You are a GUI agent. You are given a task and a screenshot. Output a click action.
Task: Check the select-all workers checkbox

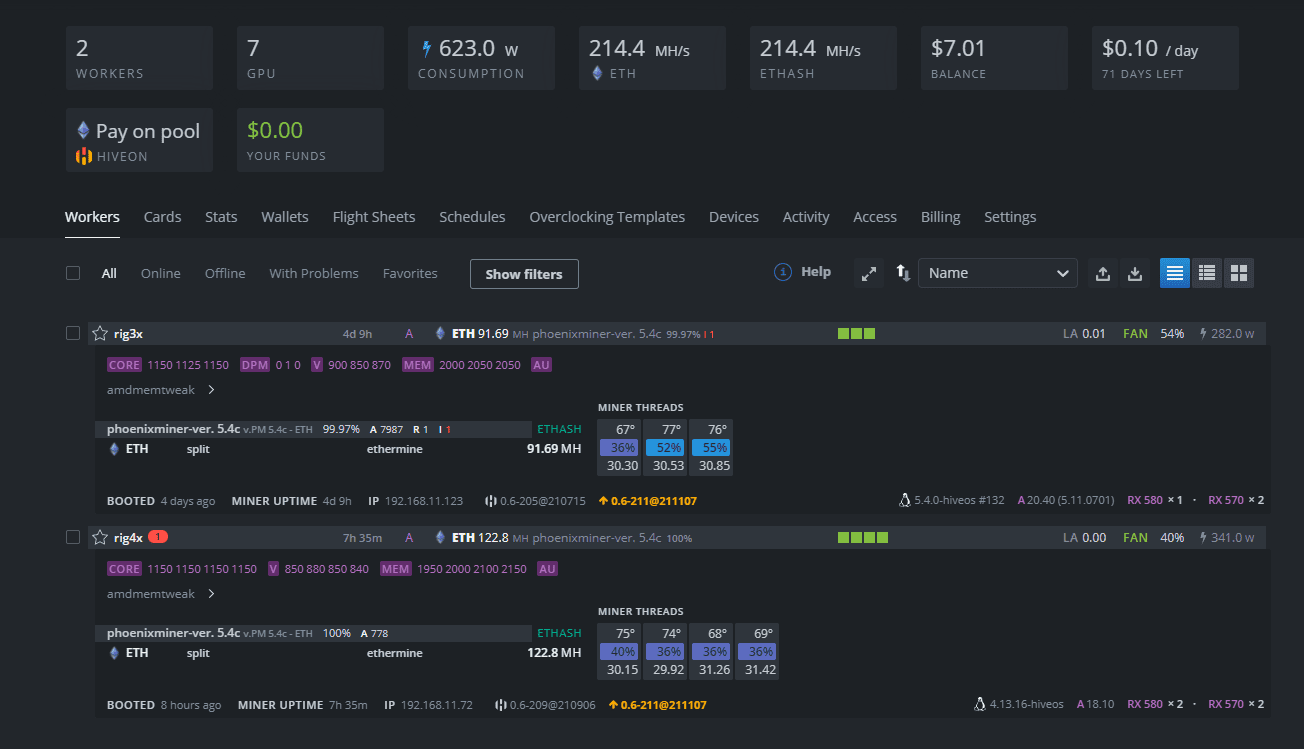point(73,273)
